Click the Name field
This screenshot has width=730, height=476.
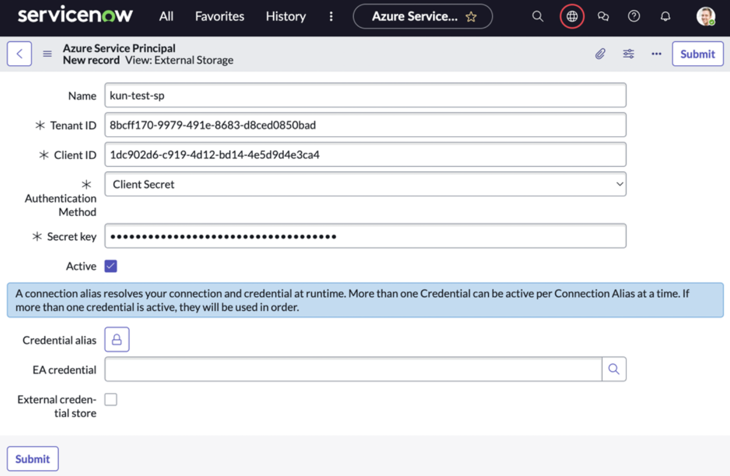click(x=365, y=95)
